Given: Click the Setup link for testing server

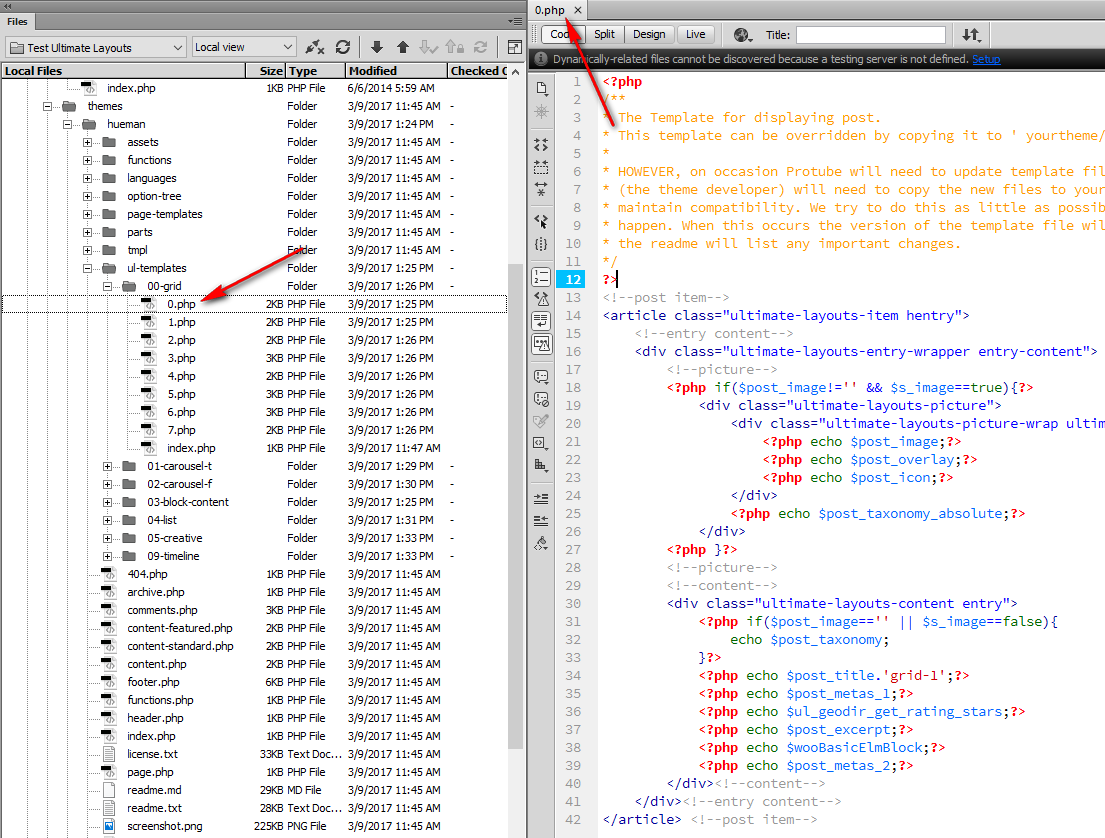Looking at the screenshot, I should coord(986,59).
